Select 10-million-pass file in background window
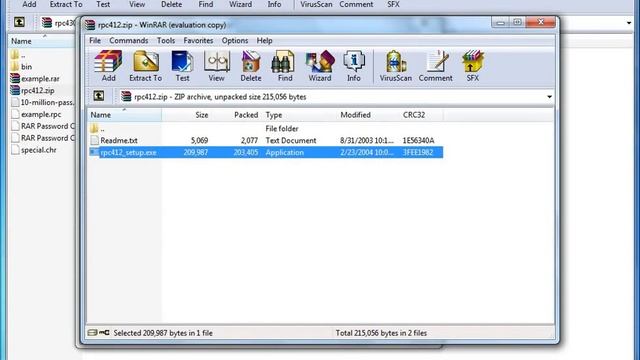The image size is (640, 360). (x=43, y=102)
